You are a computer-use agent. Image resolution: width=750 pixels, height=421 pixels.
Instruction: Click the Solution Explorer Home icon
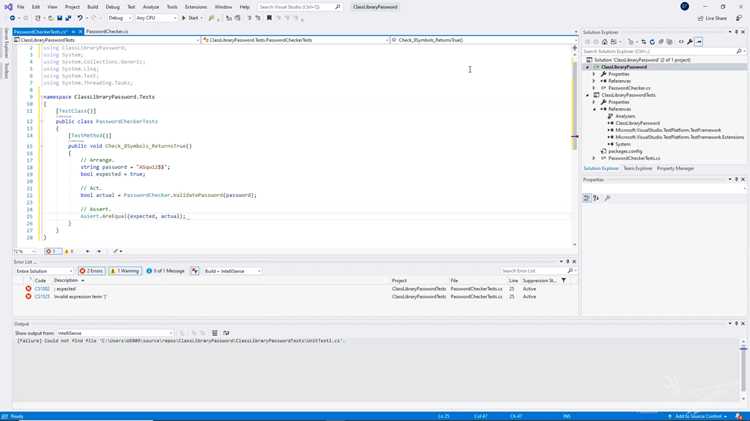tap(605, 42)
